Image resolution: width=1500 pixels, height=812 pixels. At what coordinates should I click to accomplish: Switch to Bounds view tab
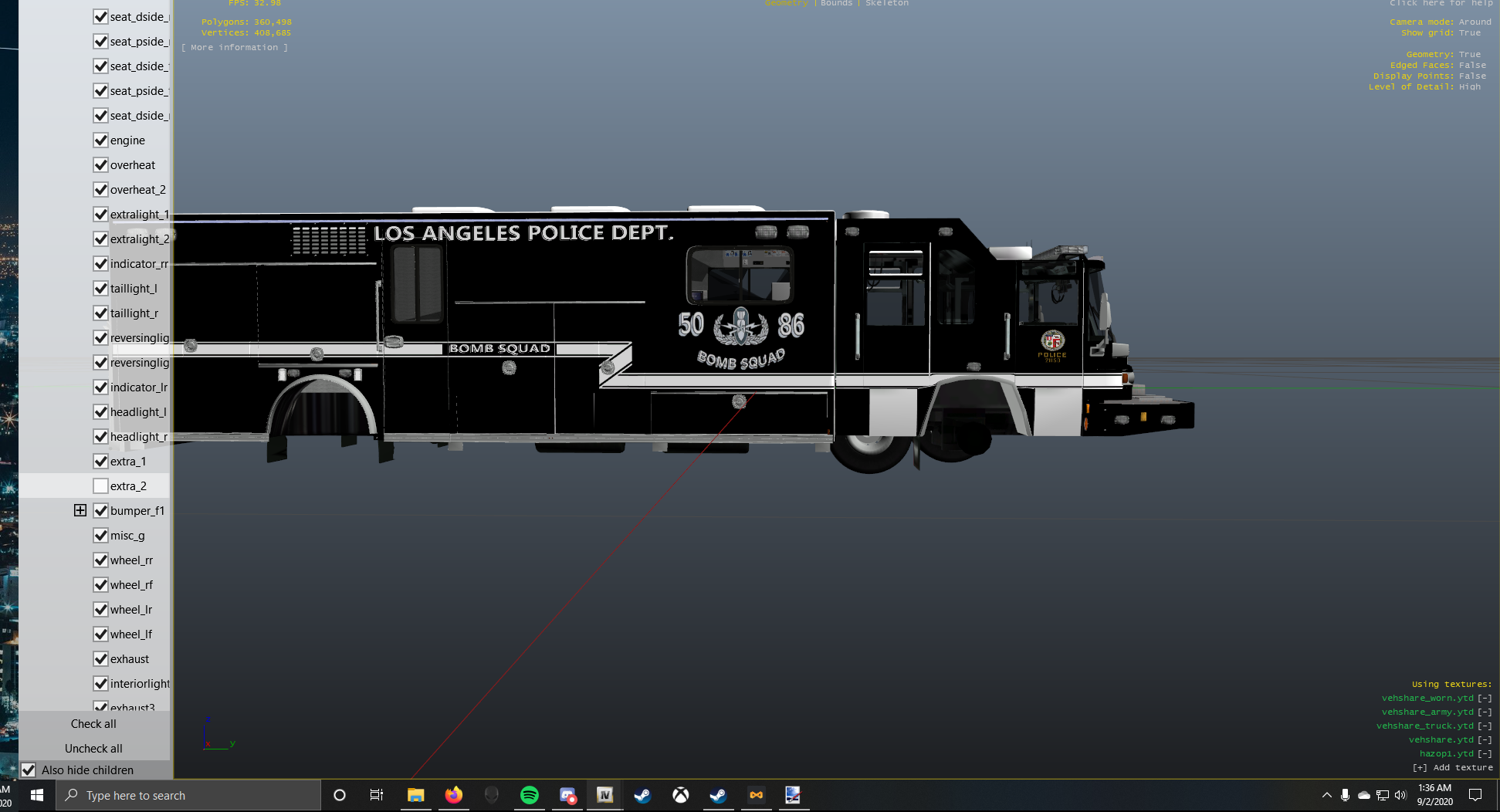coord(836,4)
